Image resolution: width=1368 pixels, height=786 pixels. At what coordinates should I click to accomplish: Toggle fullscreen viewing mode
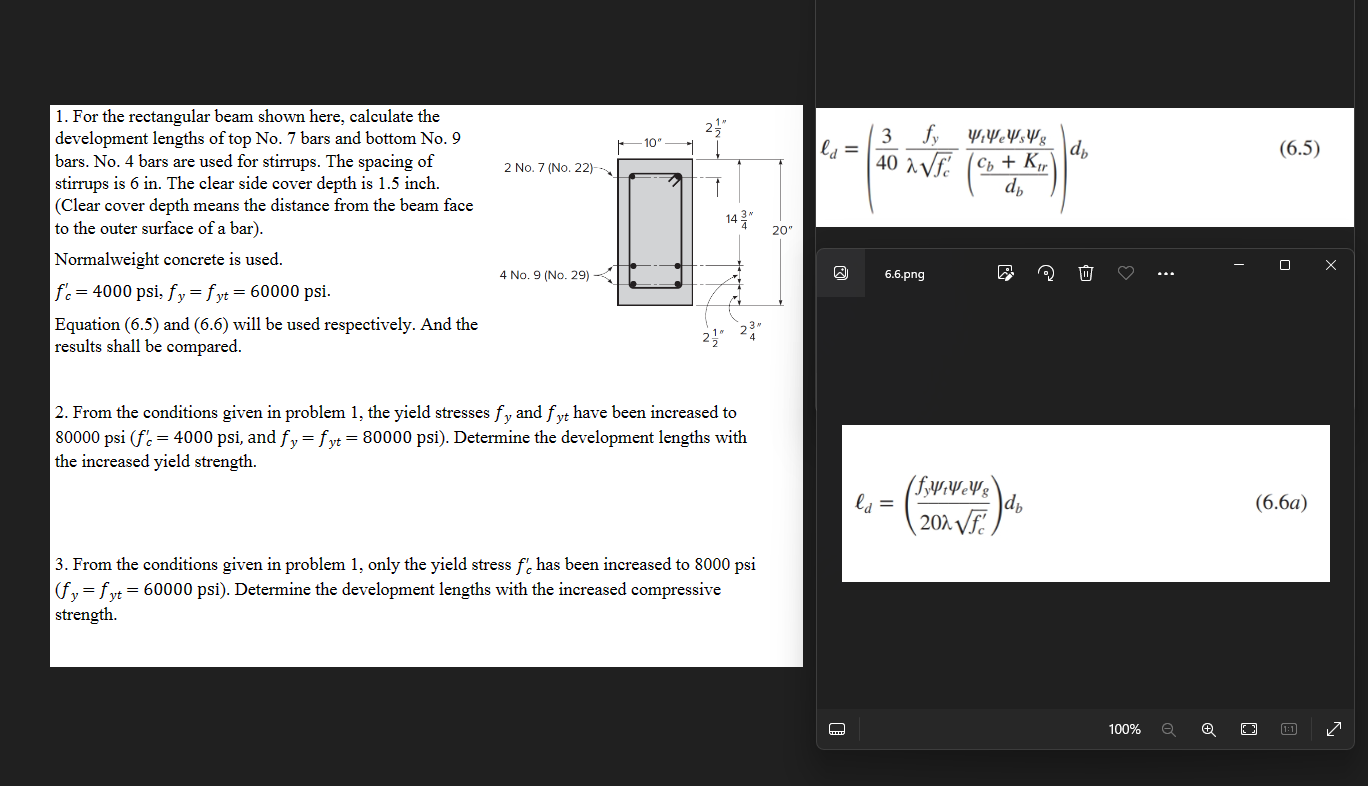coord(1333,729)
